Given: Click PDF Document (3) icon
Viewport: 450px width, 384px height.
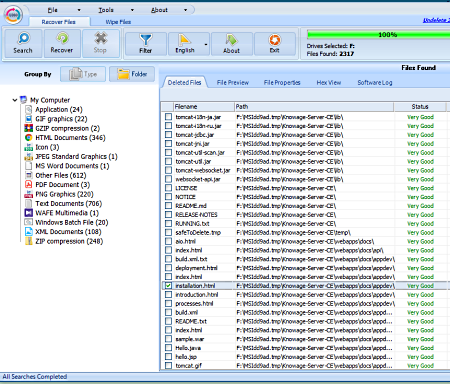Looking at the screenshot, I should click(29, 184).
